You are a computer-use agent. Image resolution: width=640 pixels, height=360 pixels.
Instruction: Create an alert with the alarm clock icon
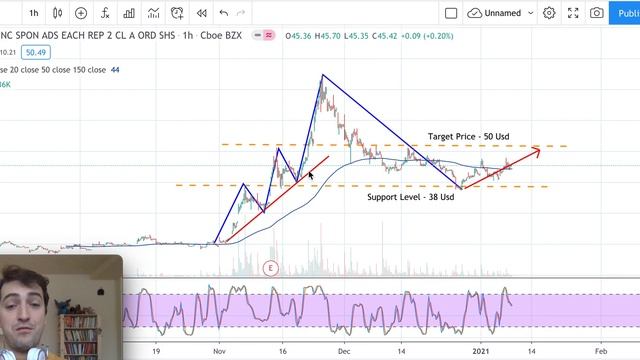pyautogui.click(x=177, y=13)
